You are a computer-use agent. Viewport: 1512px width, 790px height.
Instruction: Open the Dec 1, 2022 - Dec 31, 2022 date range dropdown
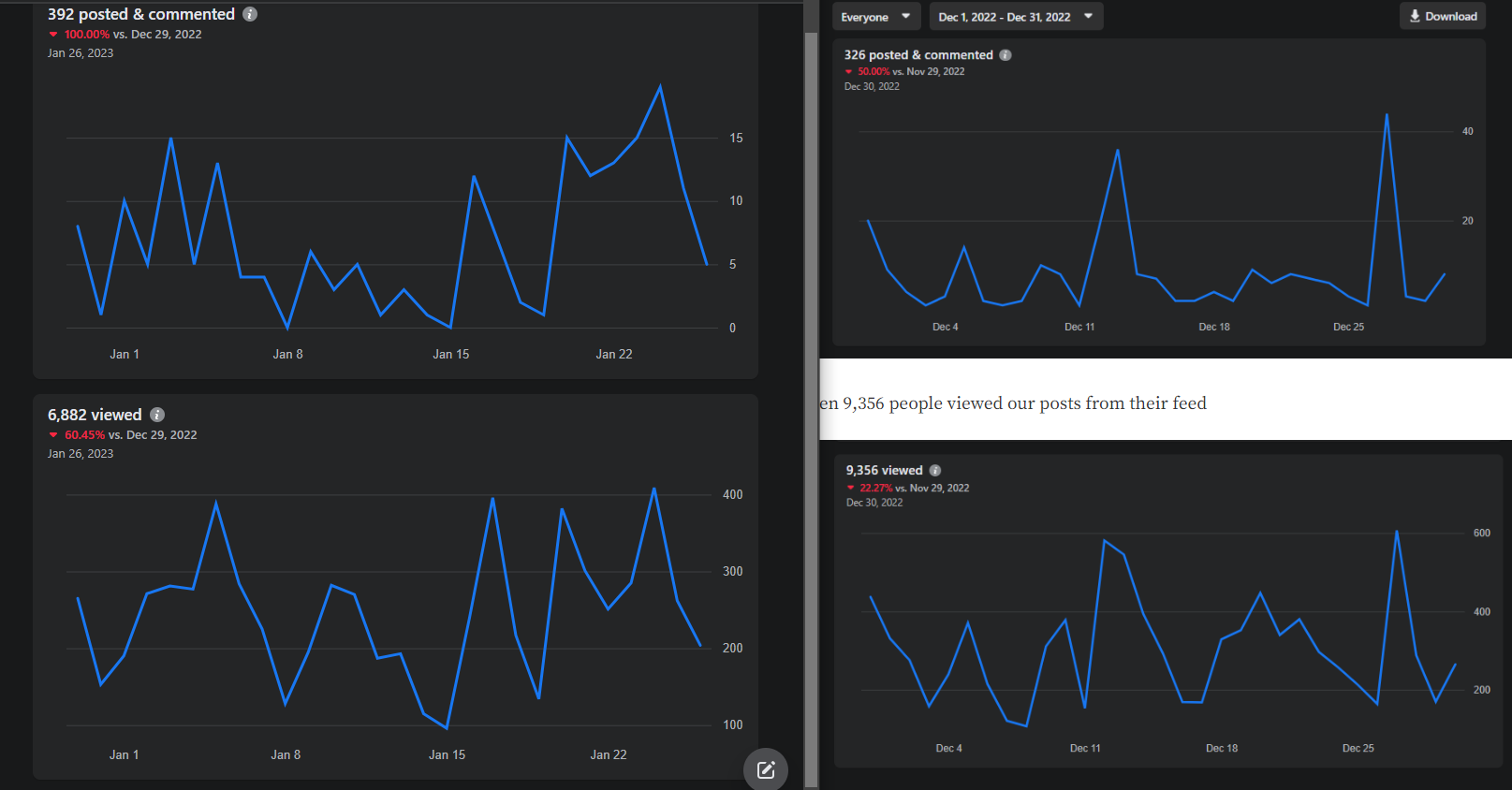click(x=1016, y=17)
